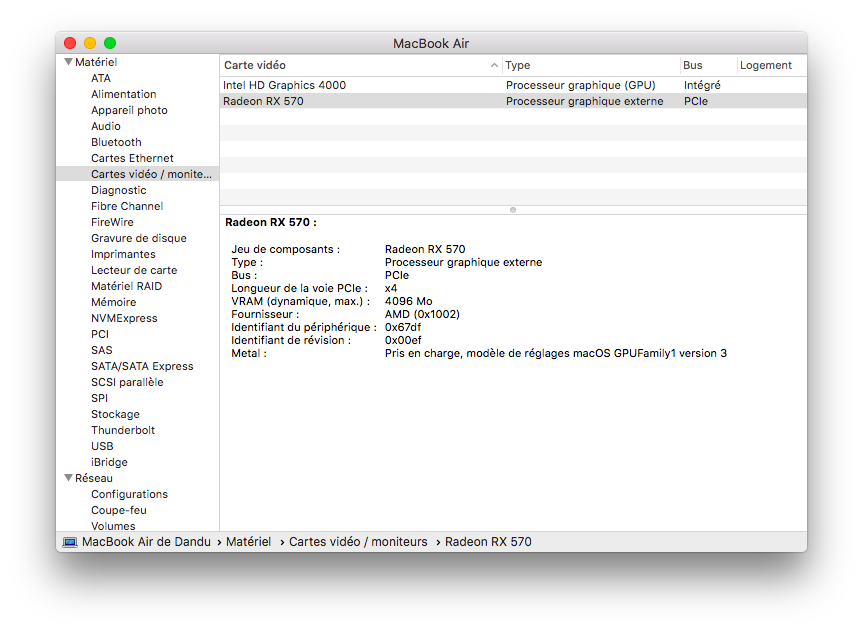
Task: Minimize the window with the yellow button
Action: 90,43
